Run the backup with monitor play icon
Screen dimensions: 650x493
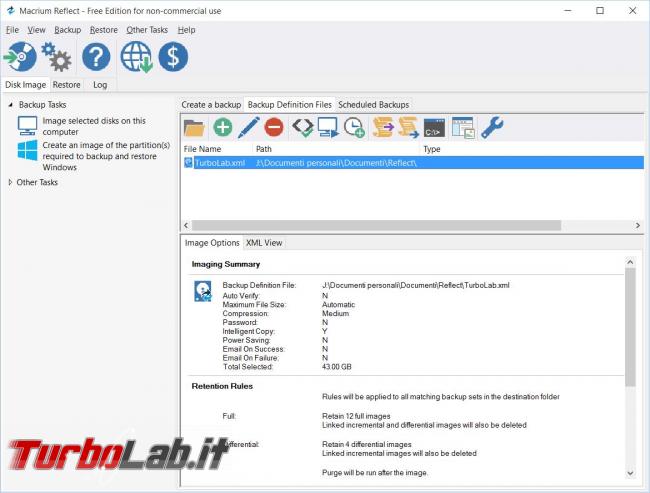pyautogui.click(x=328, y=127)
